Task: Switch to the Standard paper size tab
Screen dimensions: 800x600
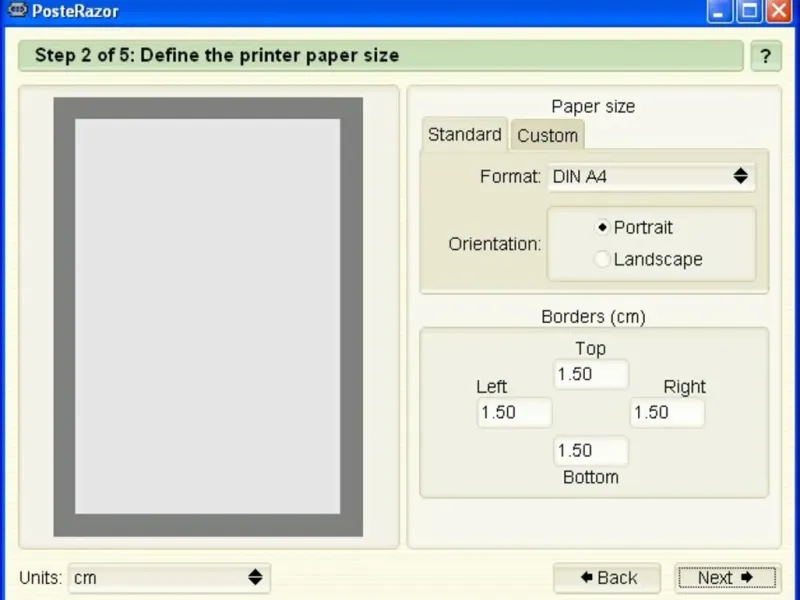Action: tap(464, 135)
